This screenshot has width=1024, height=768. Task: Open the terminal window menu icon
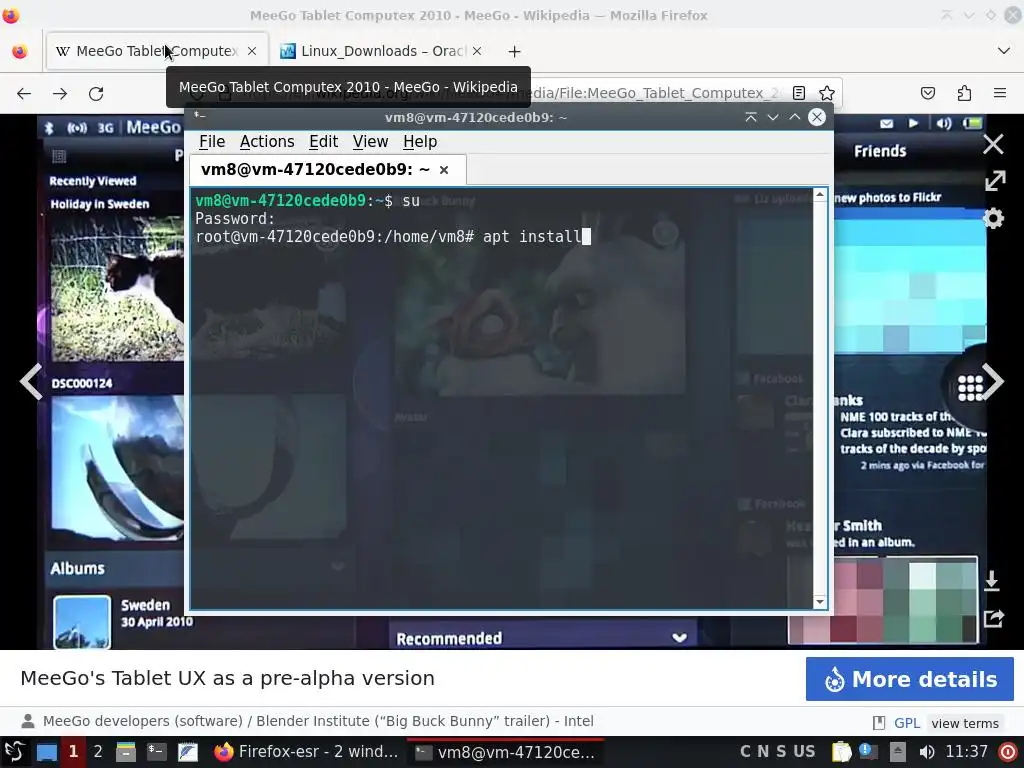199,116
